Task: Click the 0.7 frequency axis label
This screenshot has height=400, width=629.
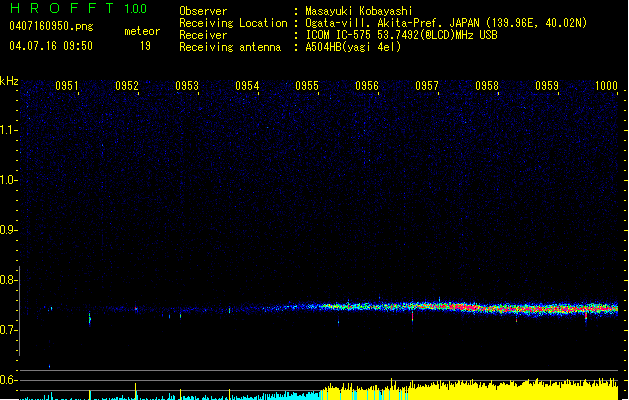Action: [x=8, y=330]
